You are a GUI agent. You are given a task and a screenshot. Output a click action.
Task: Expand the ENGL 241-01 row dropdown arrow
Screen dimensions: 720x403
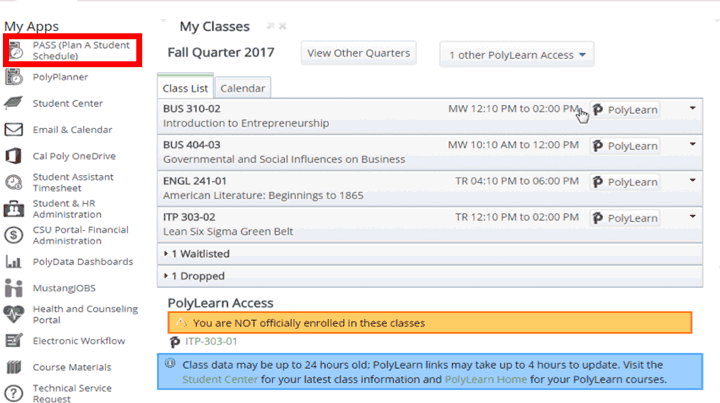692,180
